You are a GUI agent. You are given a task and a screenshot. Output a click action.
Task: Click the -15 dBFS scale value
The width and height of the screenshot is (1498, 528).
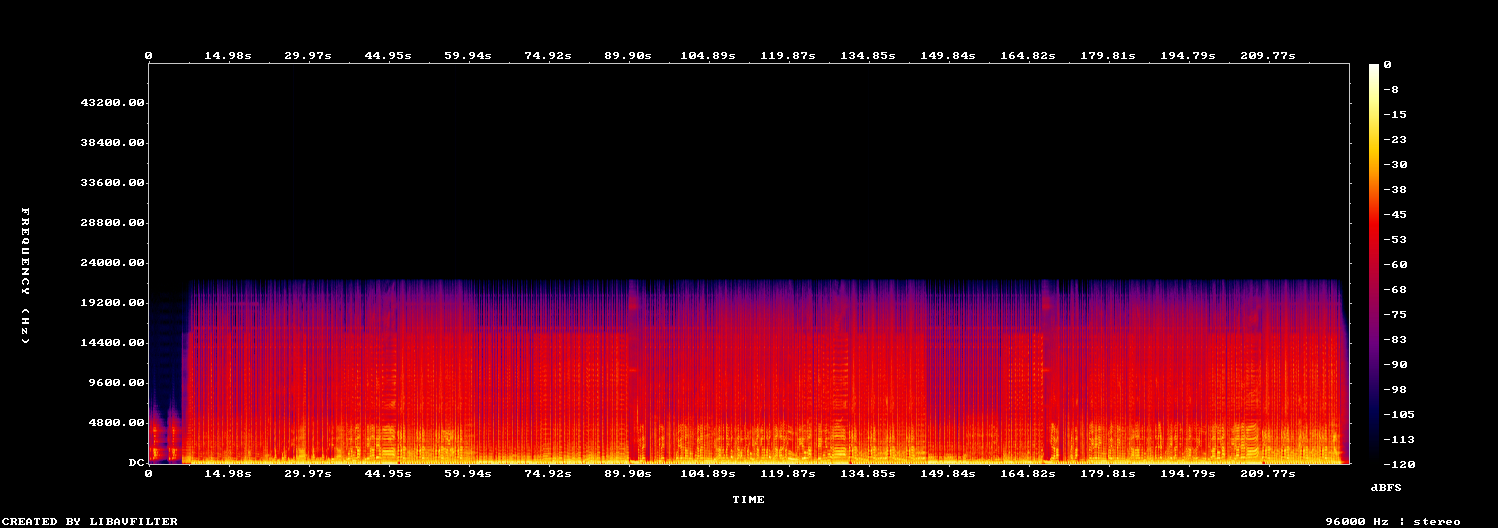[x=1396, y=114]
